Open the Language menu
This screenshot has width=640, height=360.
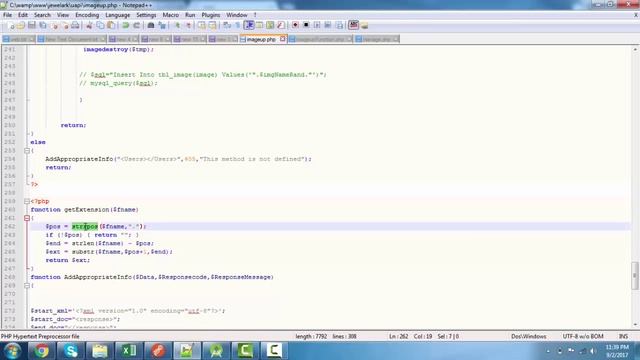click(x=118, y=15)
